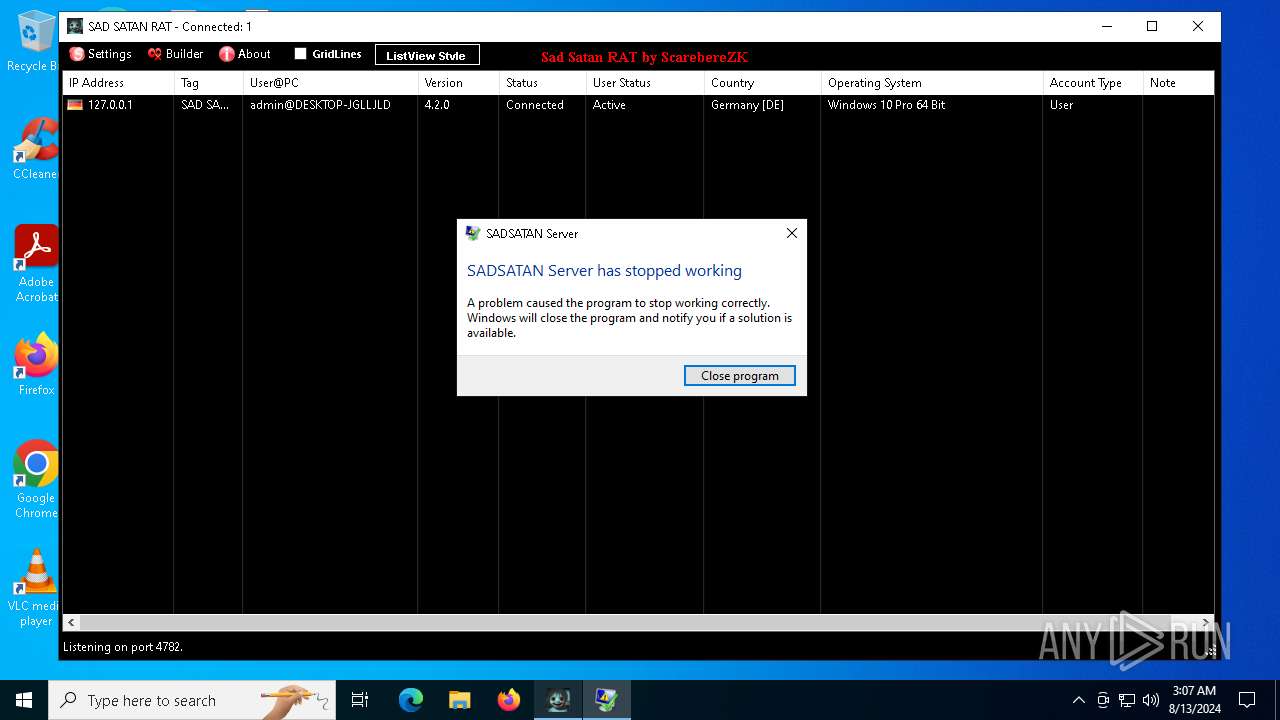Screen dimensions: 1280x720
Task: Click the Connected status cell
Action: 535,105
